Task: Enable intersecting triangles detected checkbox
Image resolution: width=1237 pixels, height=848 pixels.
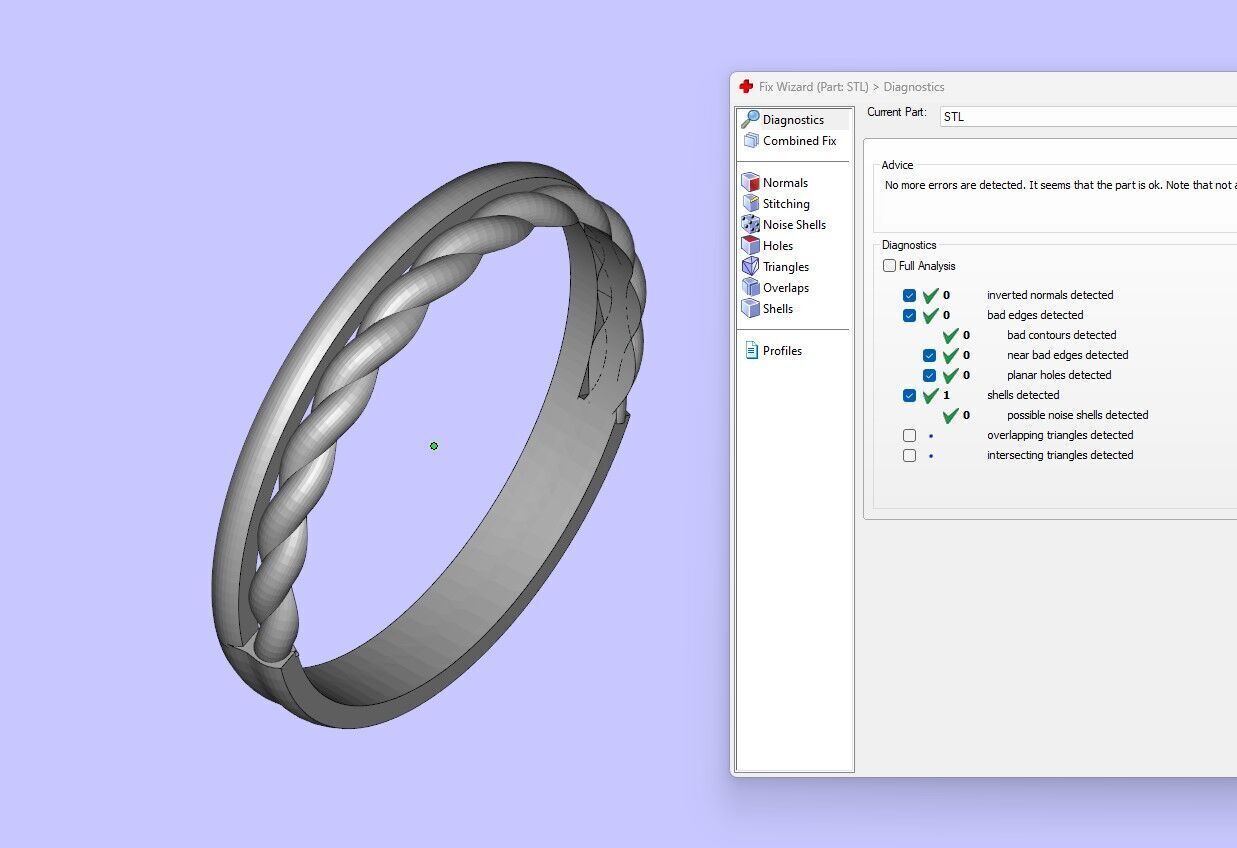Action: (x=909, y=455)
